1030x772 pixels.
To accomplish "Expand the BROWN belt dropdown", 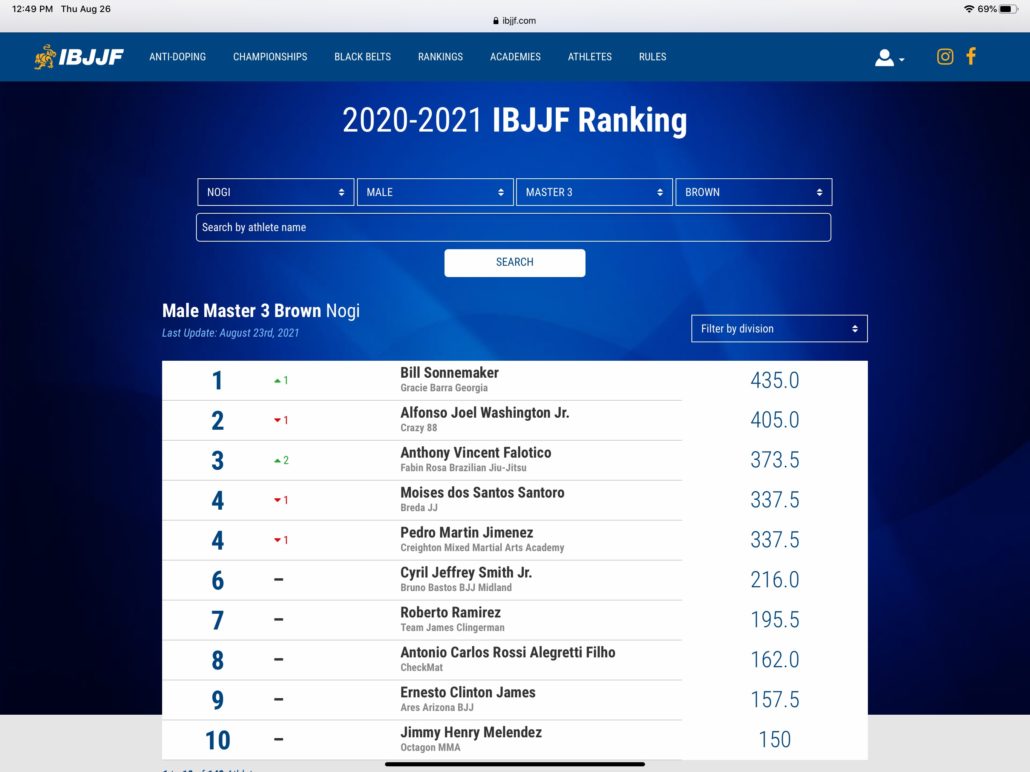I will tap(753, 192).
